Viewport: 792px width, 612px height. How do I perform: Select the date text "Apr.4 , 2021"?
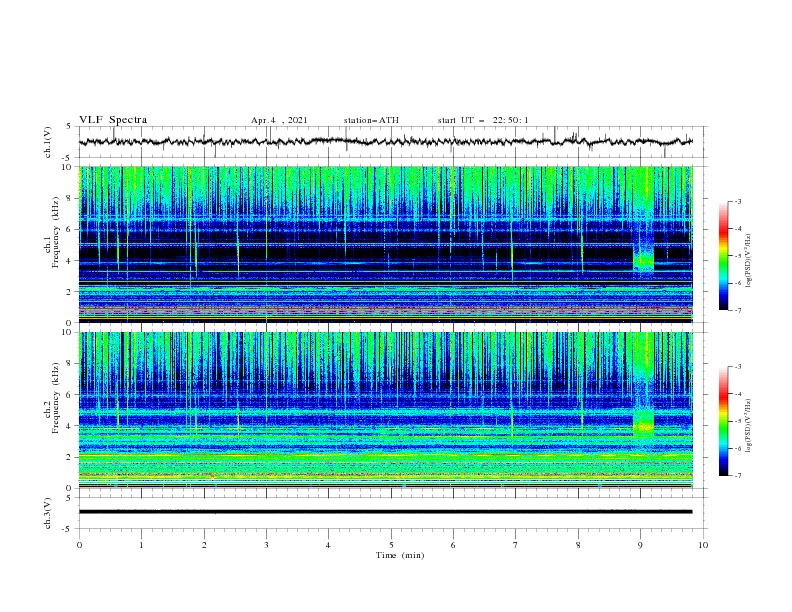[x=279, y=120]
